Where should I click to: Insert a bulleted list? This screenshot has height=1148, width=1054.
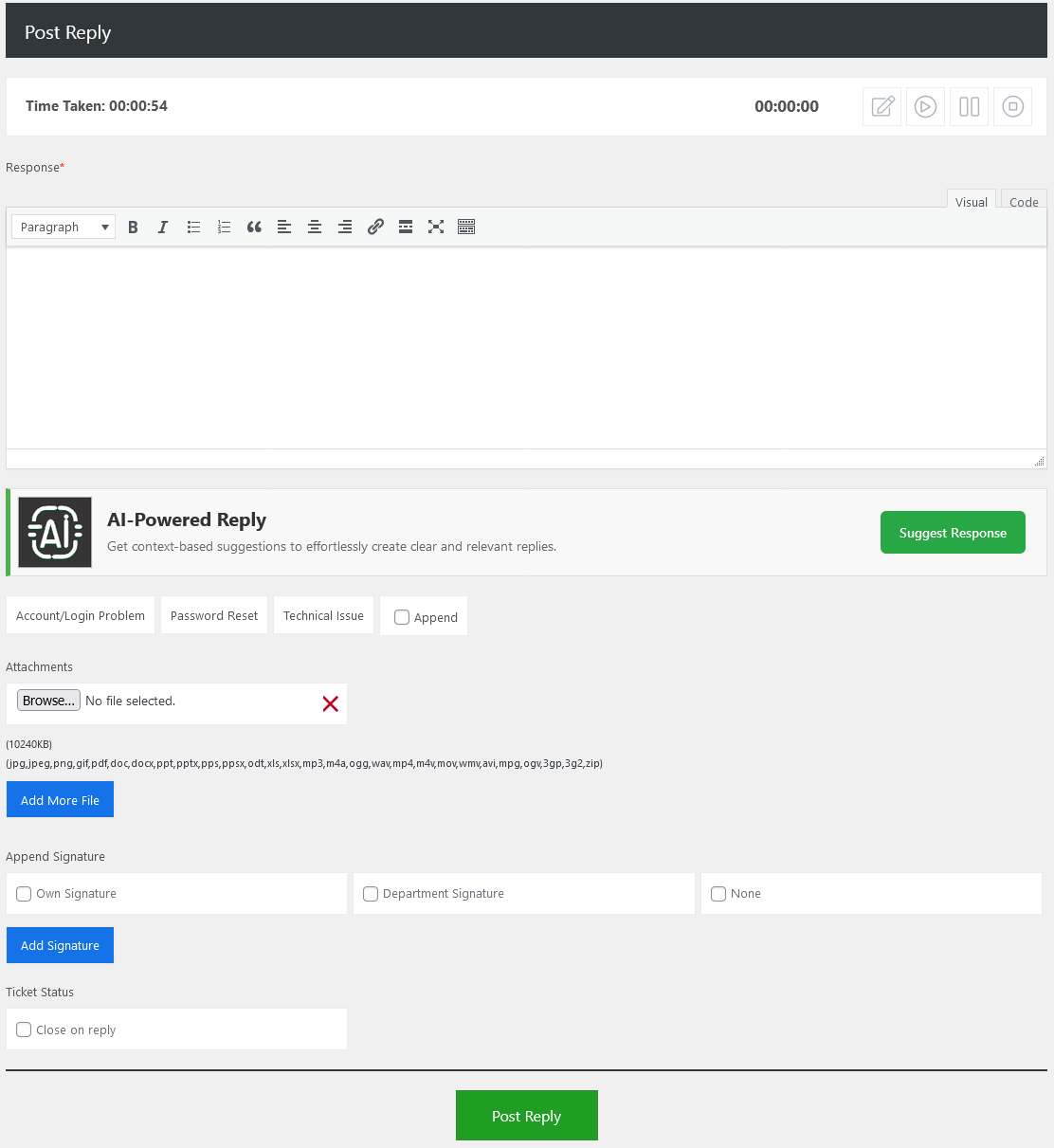[193, 228]
